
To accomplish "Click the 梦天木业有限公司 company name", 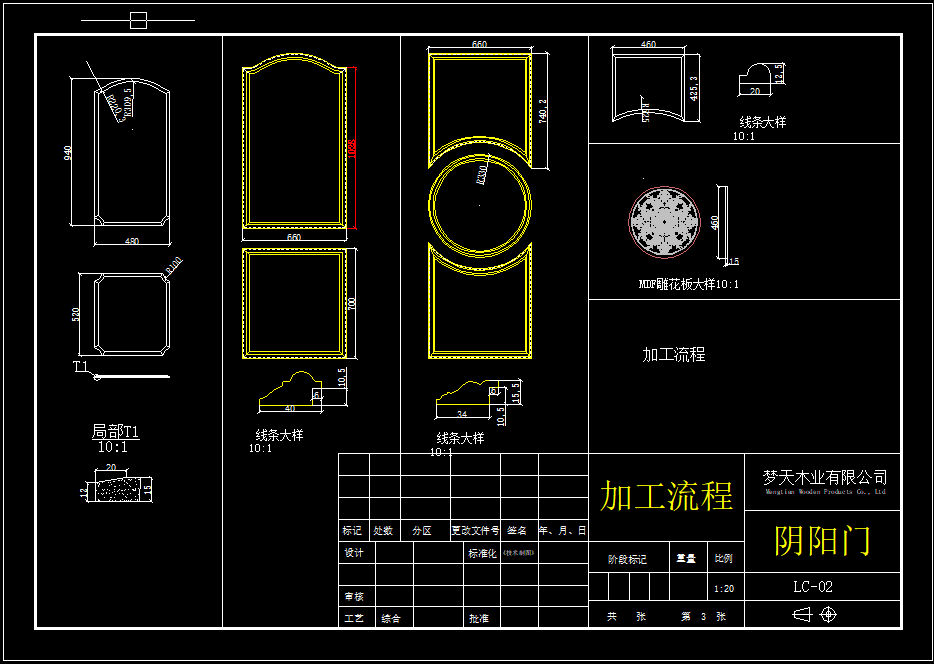I will pyautogui.click(x=824, y=477).
